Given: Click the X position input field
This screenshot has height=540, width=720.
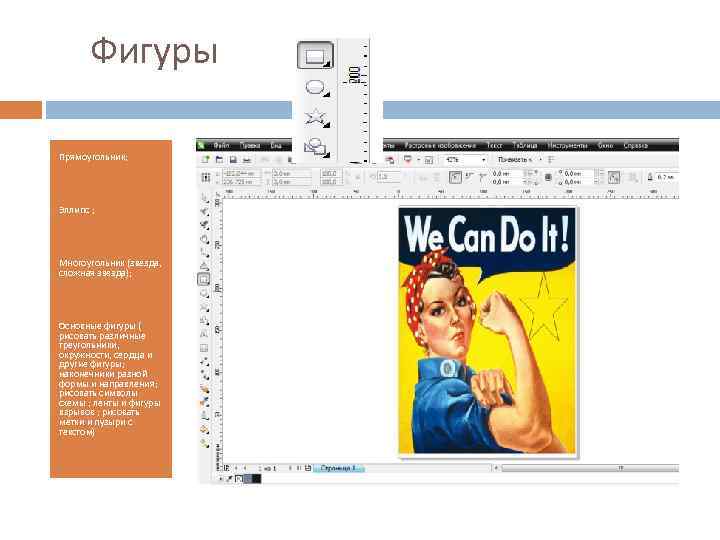Looking at the screenshot, I should tap(241, 174).
